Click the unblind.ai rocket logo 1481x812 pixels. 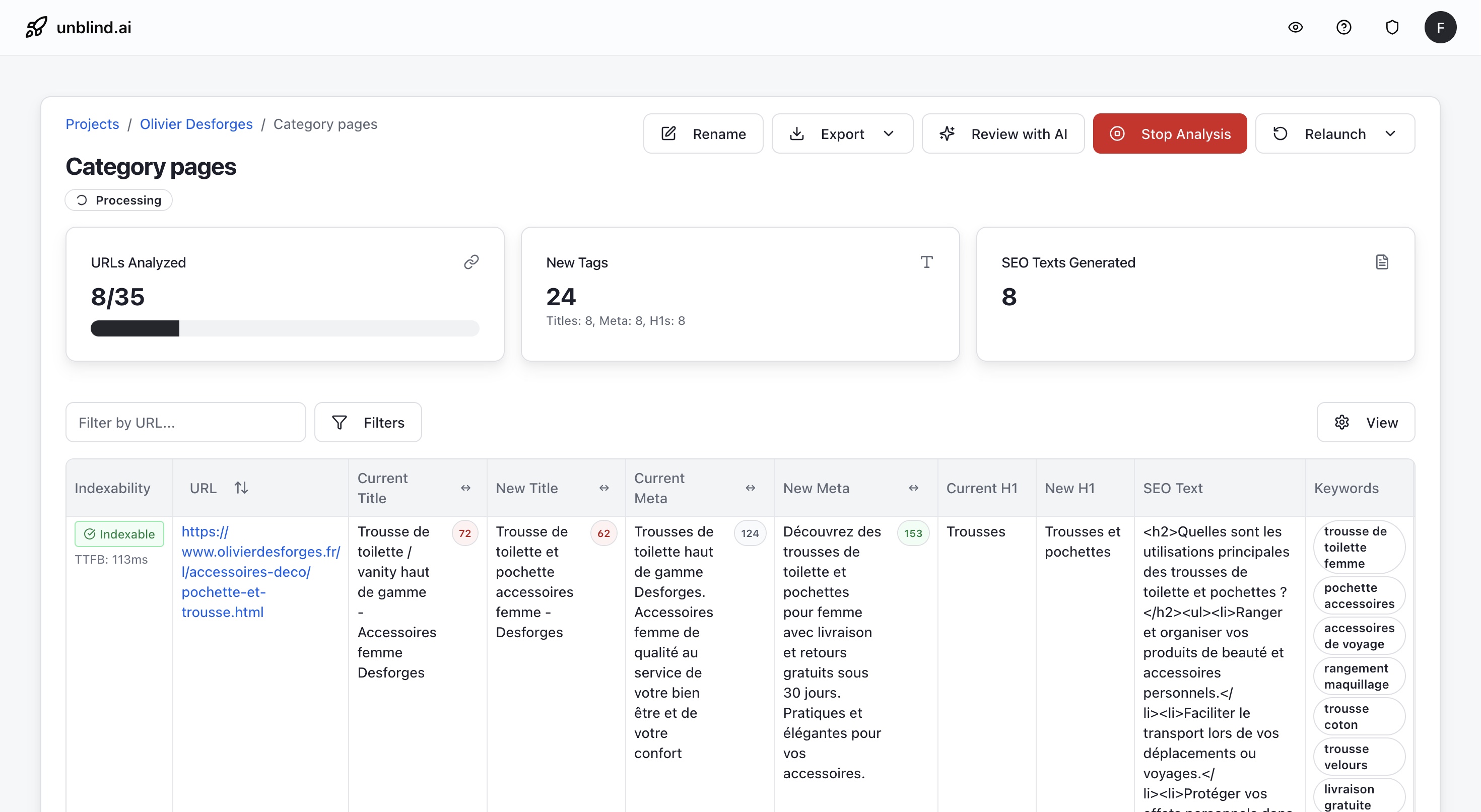[36, 27]
